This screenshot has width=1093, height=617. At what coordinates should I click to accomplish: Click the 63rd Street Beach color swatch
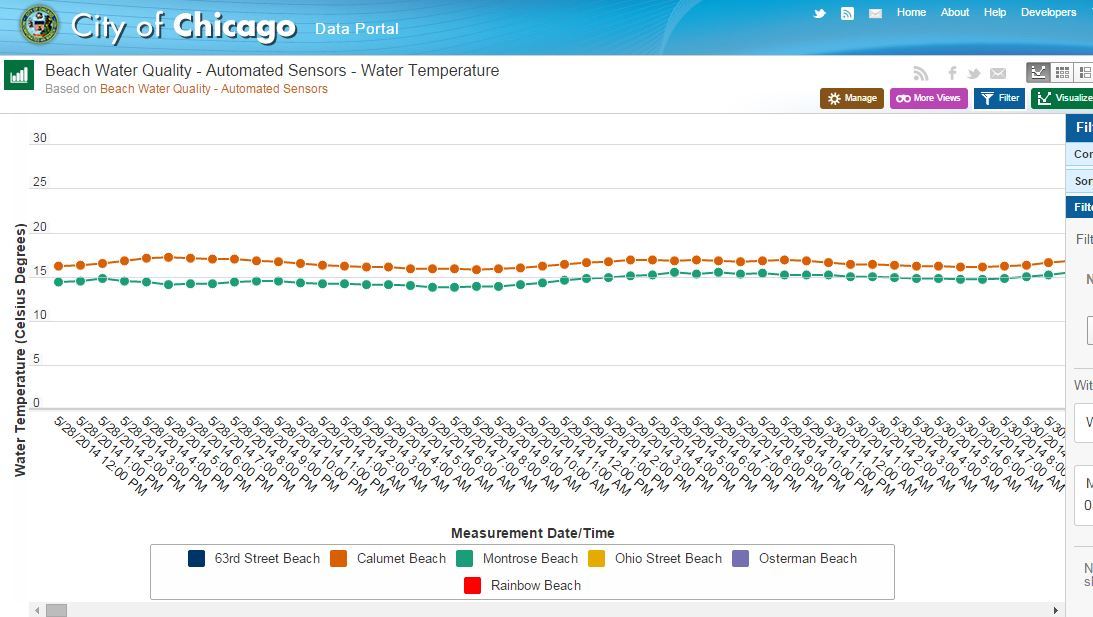pos(197,559)
